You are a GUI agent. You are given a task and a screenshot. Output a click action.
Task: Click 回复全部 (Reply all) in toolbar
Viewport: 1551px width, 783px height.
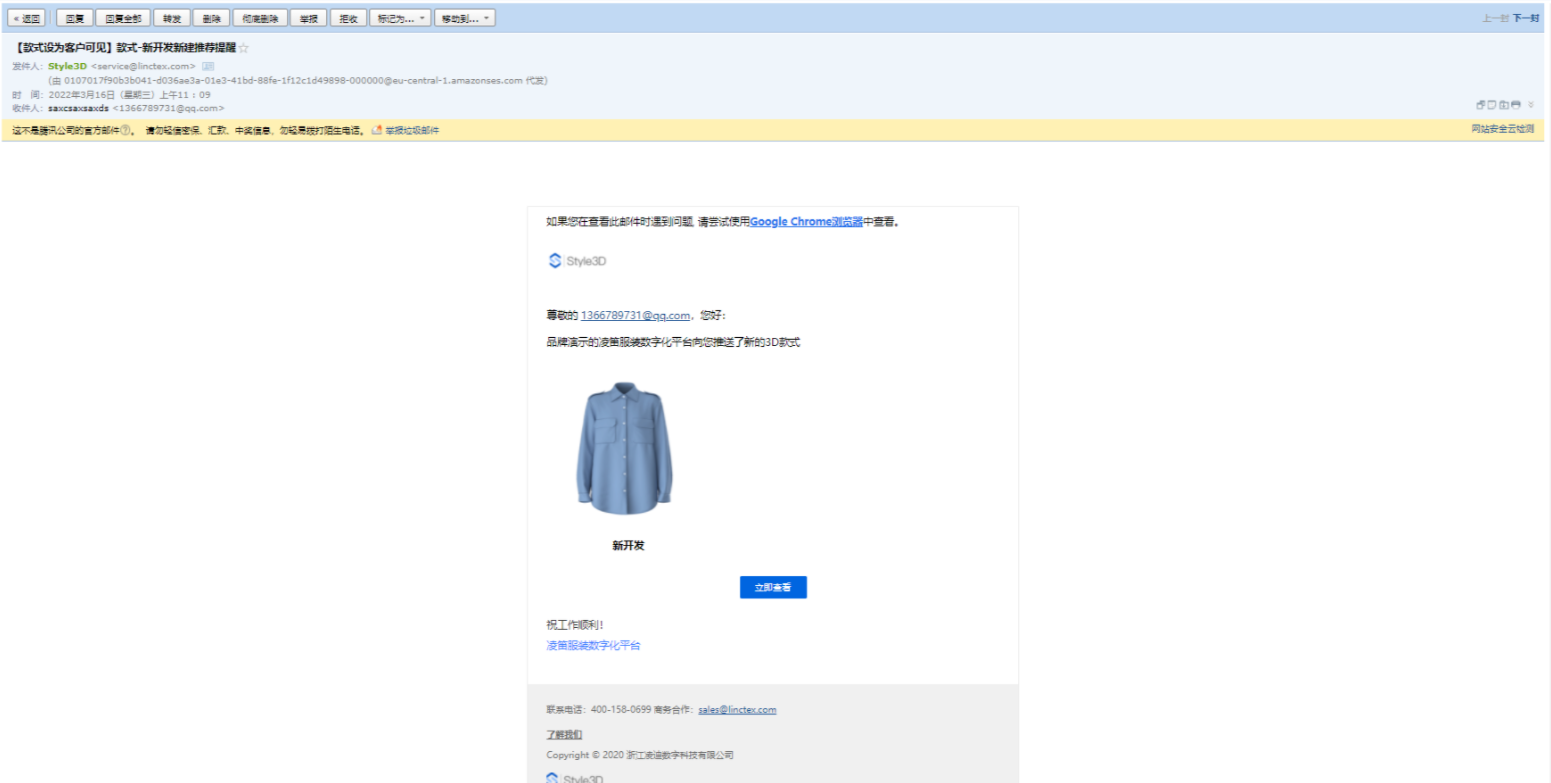[x=123, y=18]
